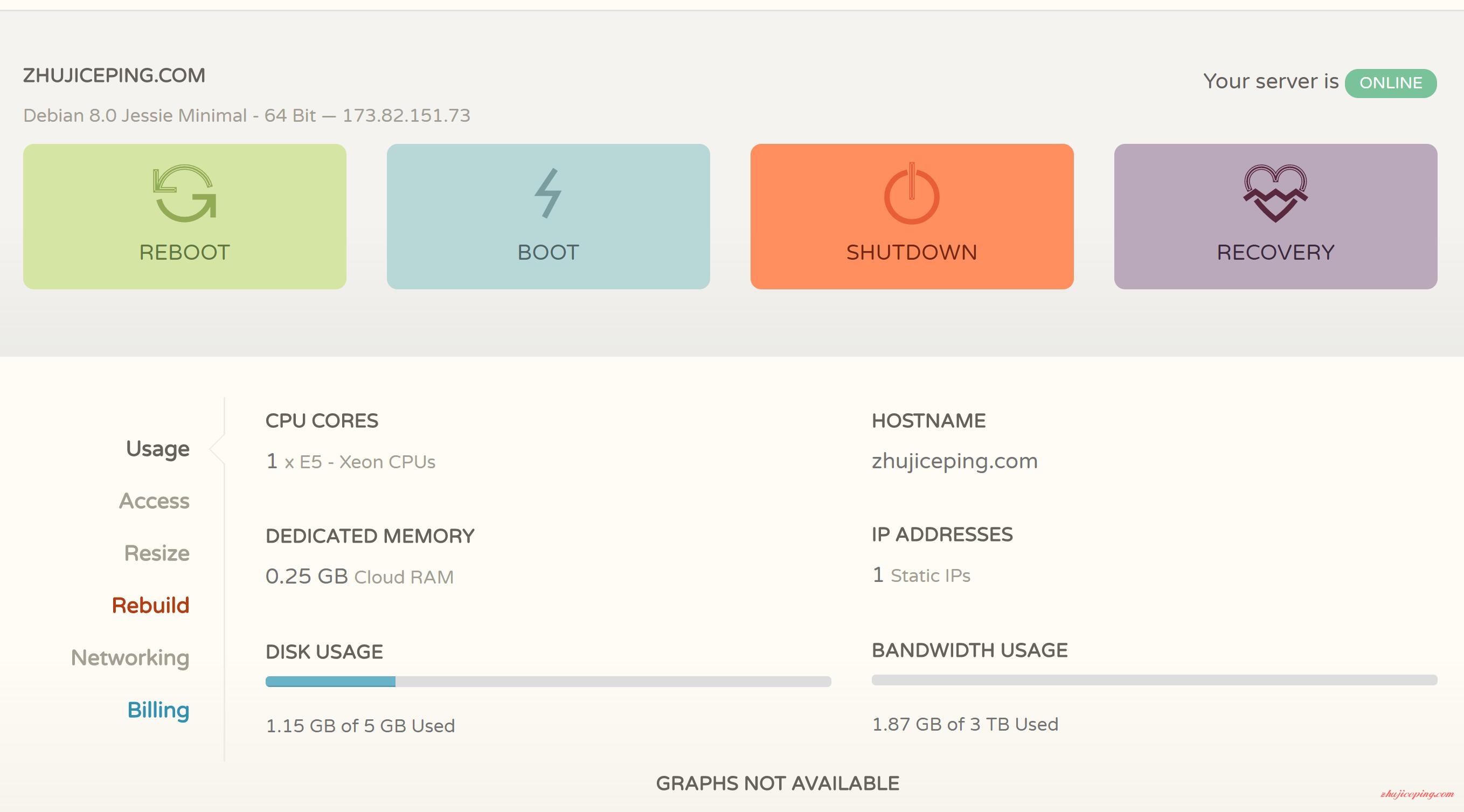Click the '1 x E5 - Xeon CPUs' text
1464x812 pixels.
click(351, 461)
